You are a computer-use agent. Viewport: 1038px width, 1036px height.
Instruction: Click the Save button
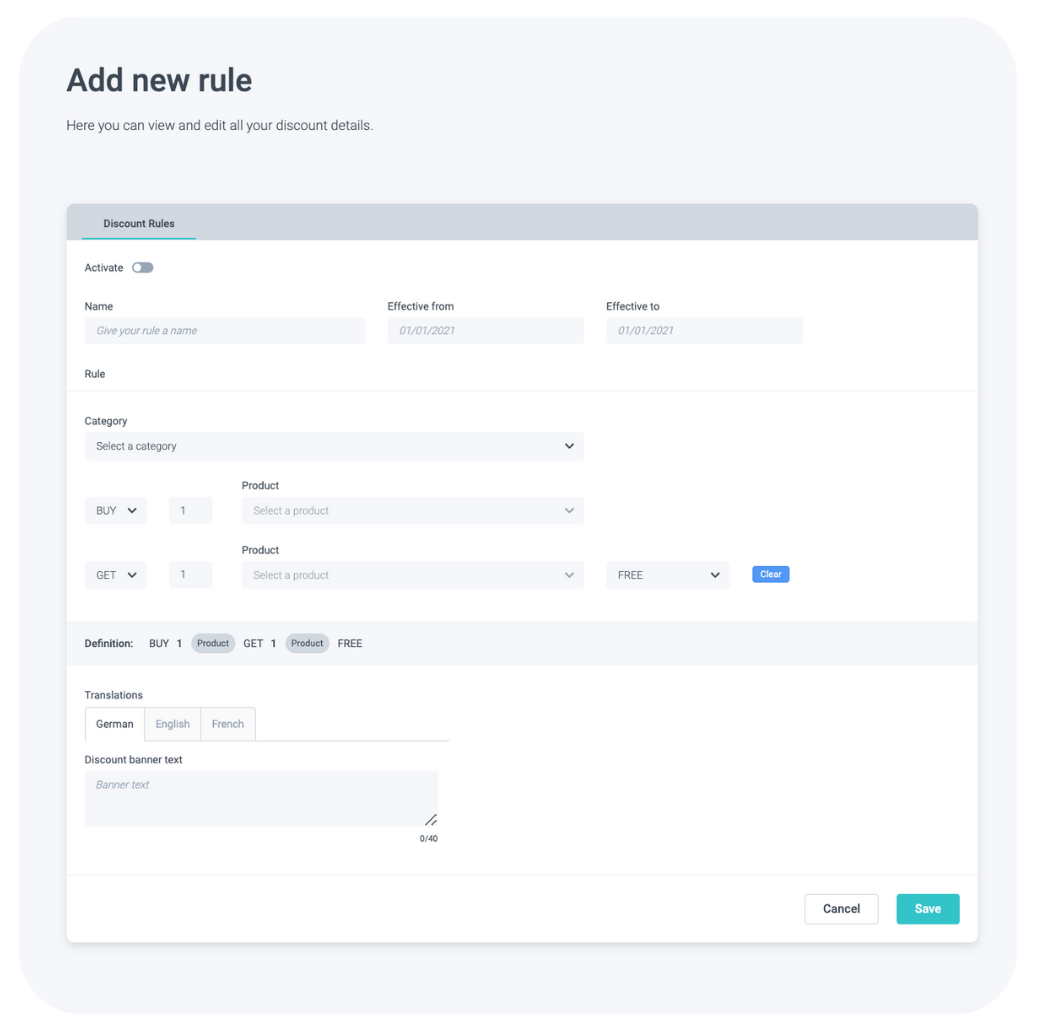(x=927, y=909)
